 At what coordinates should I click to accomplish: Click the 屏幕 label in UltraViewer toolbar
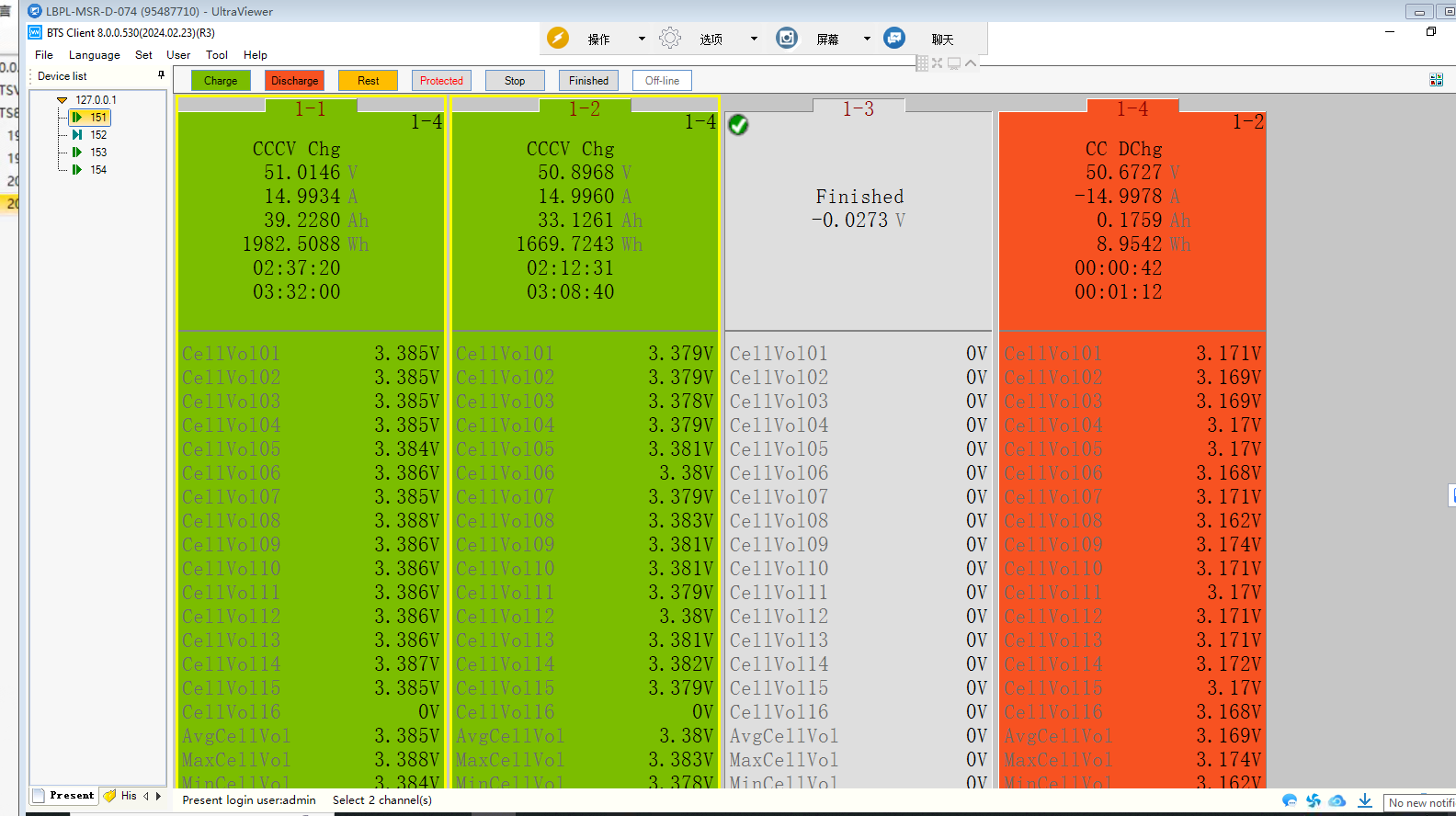click(x=828, y=40)
